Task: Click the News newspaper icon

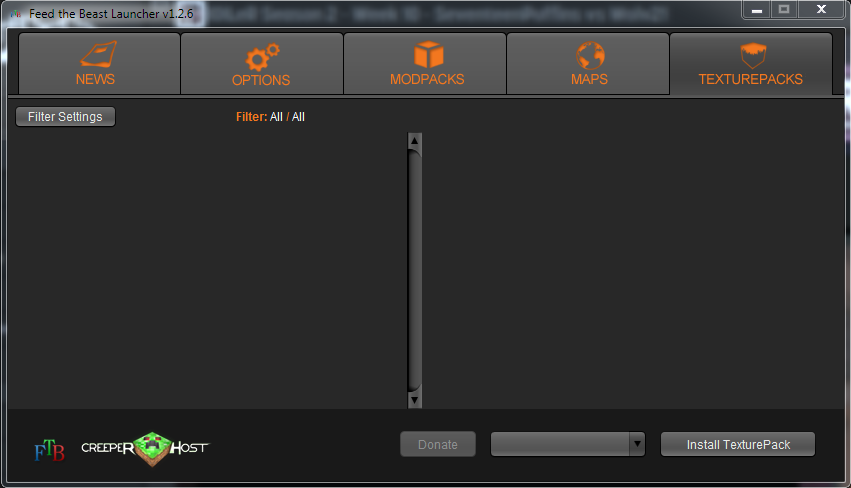Action: pos(98,54)
